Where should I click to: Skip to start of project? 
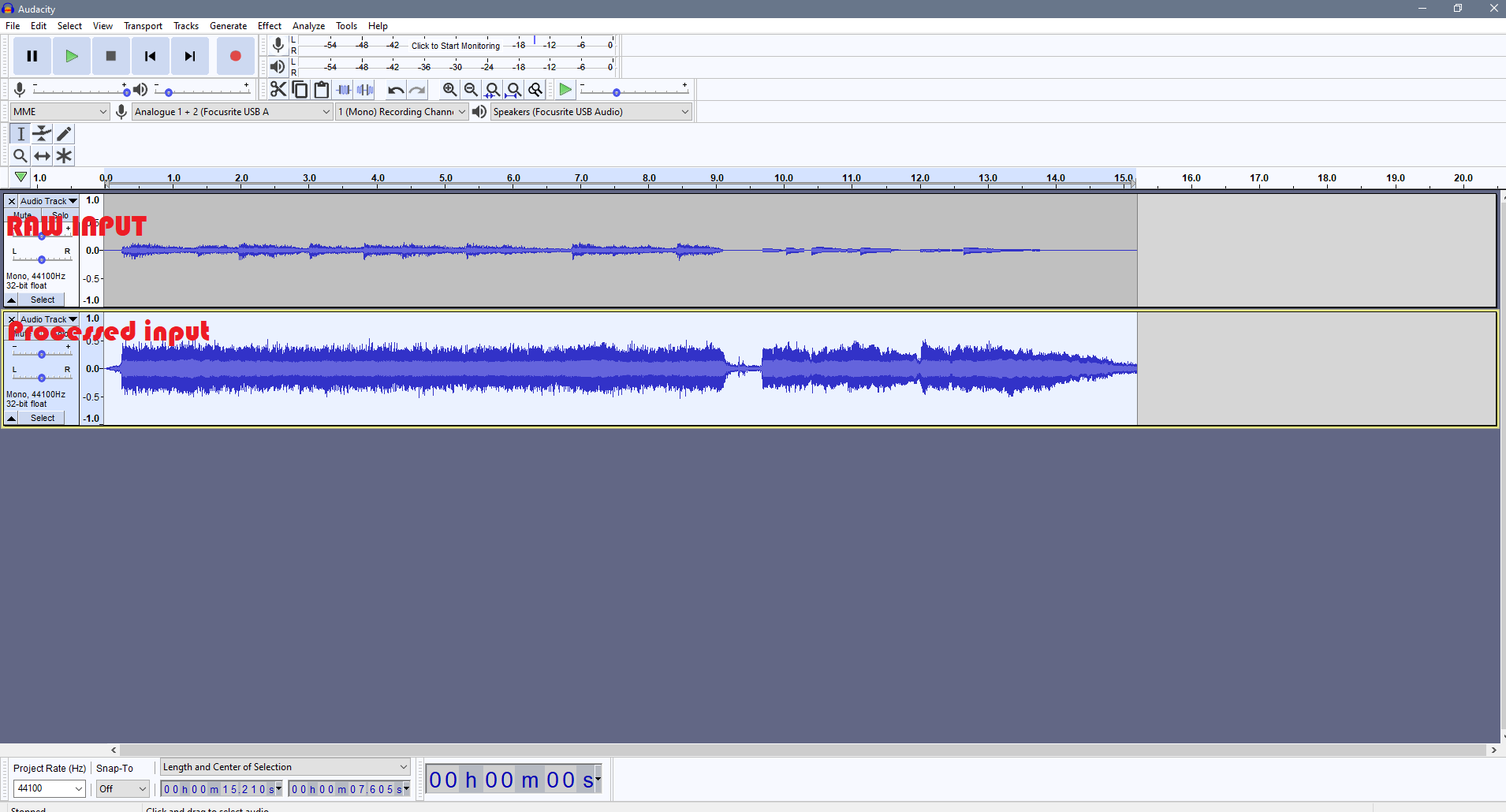[x=151, y=56]
